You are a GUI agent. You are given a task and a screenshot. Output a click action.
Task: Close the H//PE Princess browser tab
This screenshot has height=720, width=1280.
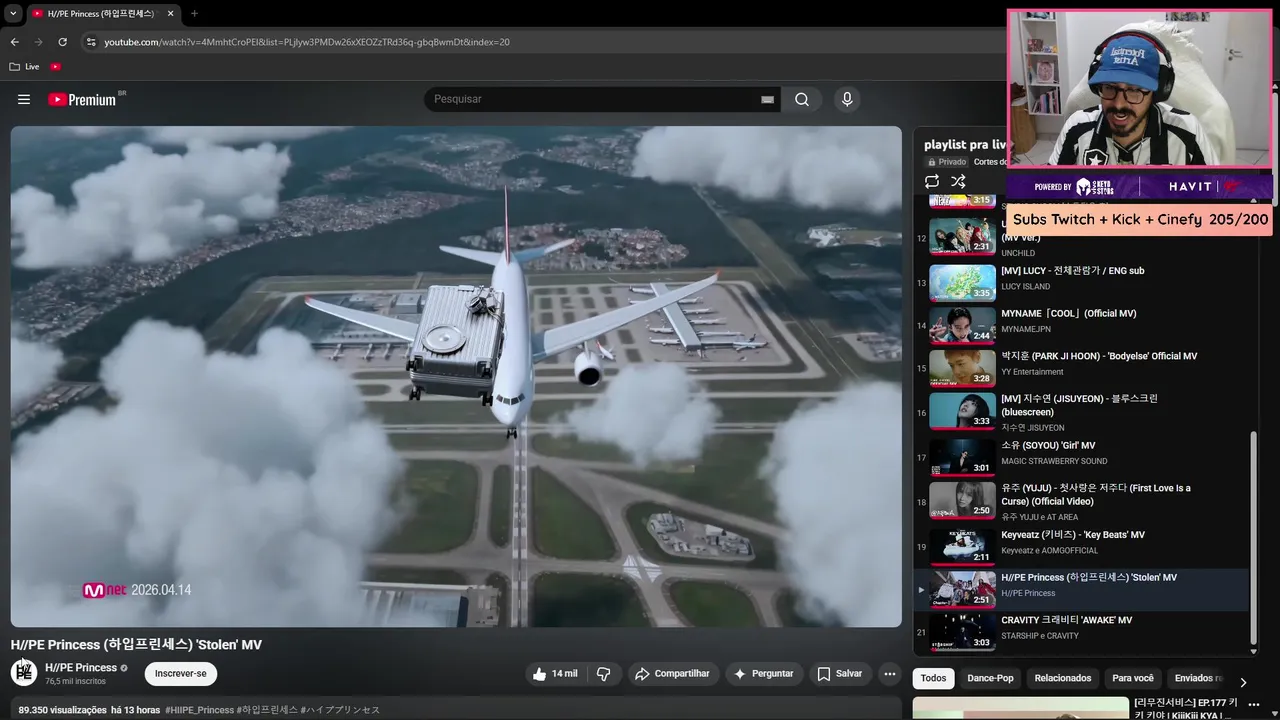point(170,14)
